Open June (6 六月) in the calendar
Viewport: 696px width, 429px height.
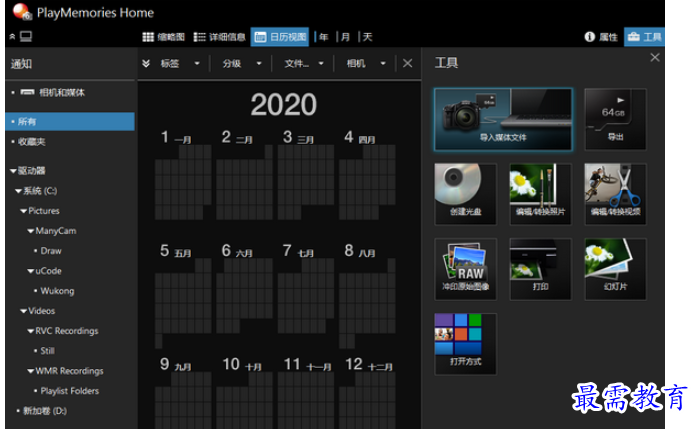click(x=245, y=289)
